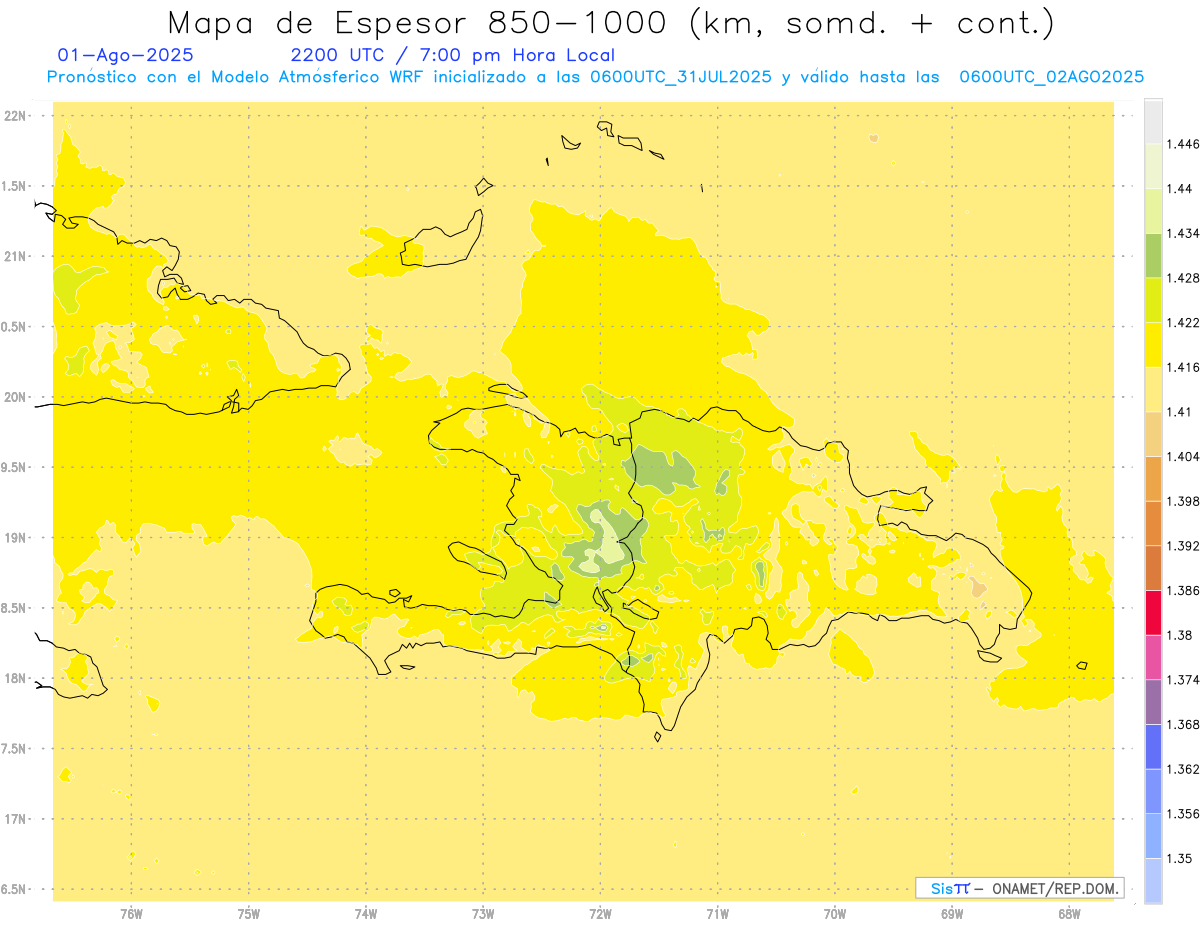Click the latitude label 18N
The image size is (1200, 927).
(15, 679)
